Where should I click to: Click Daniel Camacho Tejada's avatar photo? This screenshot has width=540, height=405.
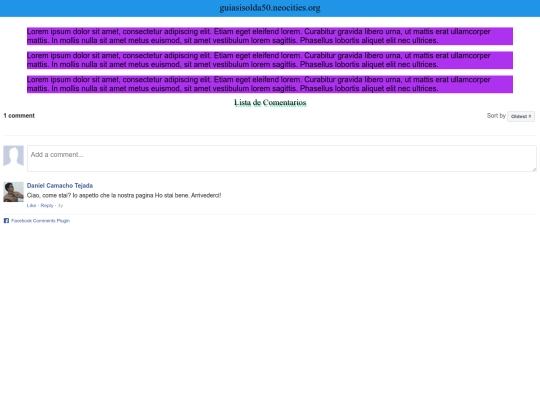(13, 192)
